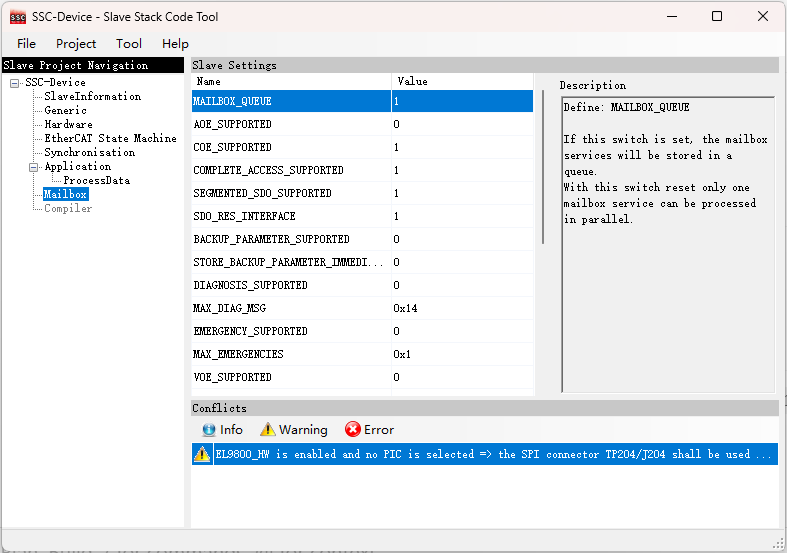Edit the AOE_SUPPORTED value cell
The image size is (787, 553).
click(462, 124)
